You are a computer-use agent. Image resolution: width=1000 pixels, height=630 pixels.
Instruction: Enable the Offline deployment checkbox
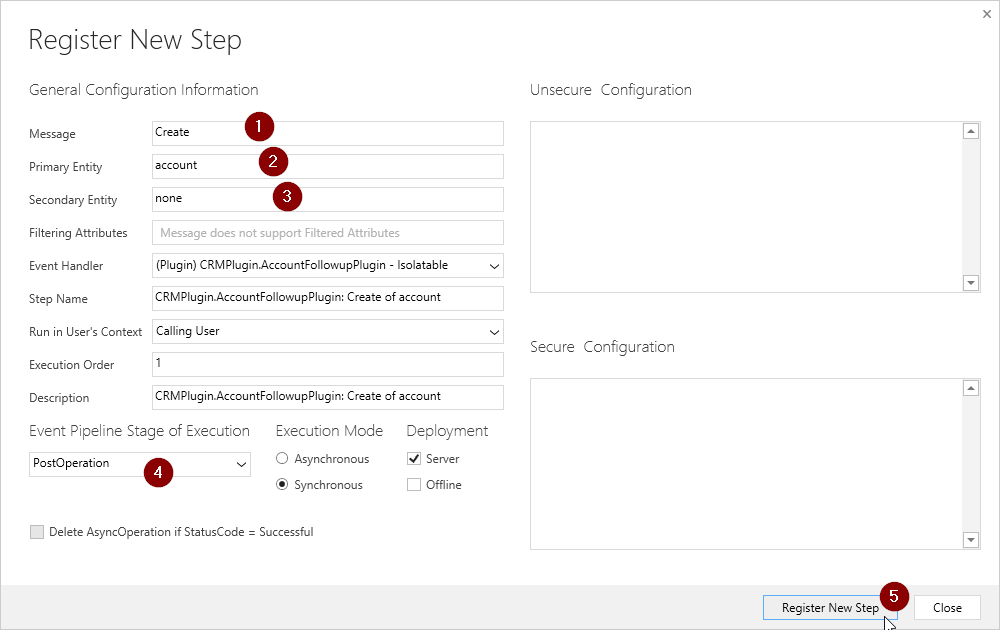click(x=414, y=485)
